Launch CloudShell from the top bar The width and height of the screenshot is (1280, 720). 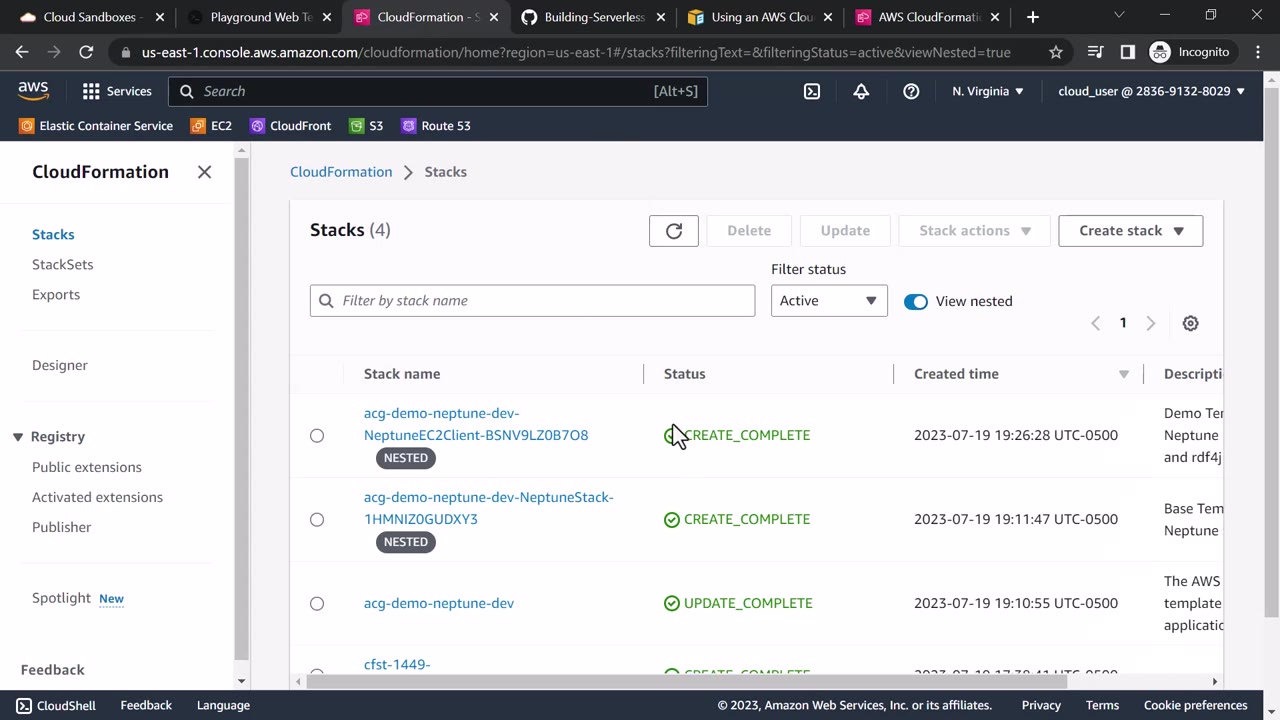812,91
